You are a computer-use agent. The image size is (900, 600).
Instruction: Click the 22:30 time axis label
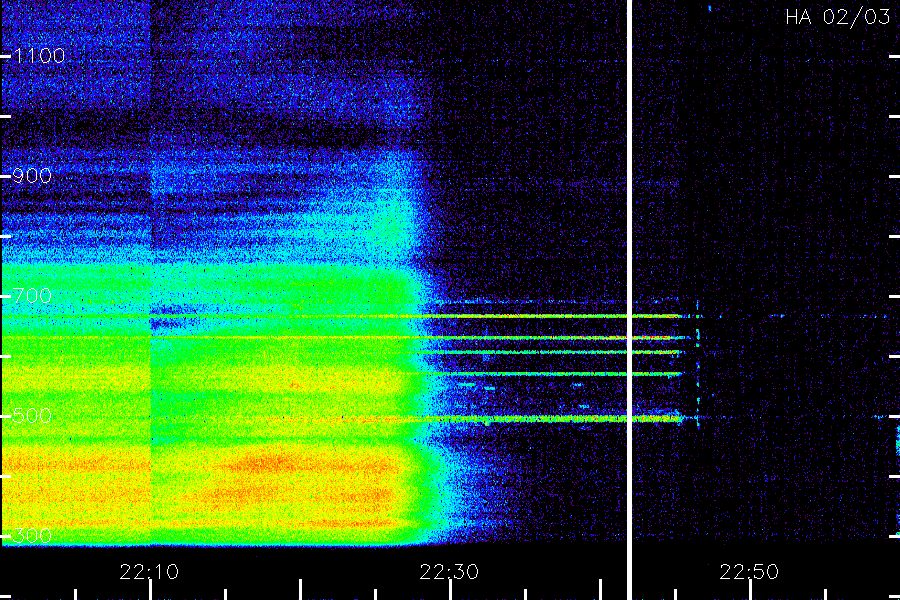[449, 572]
